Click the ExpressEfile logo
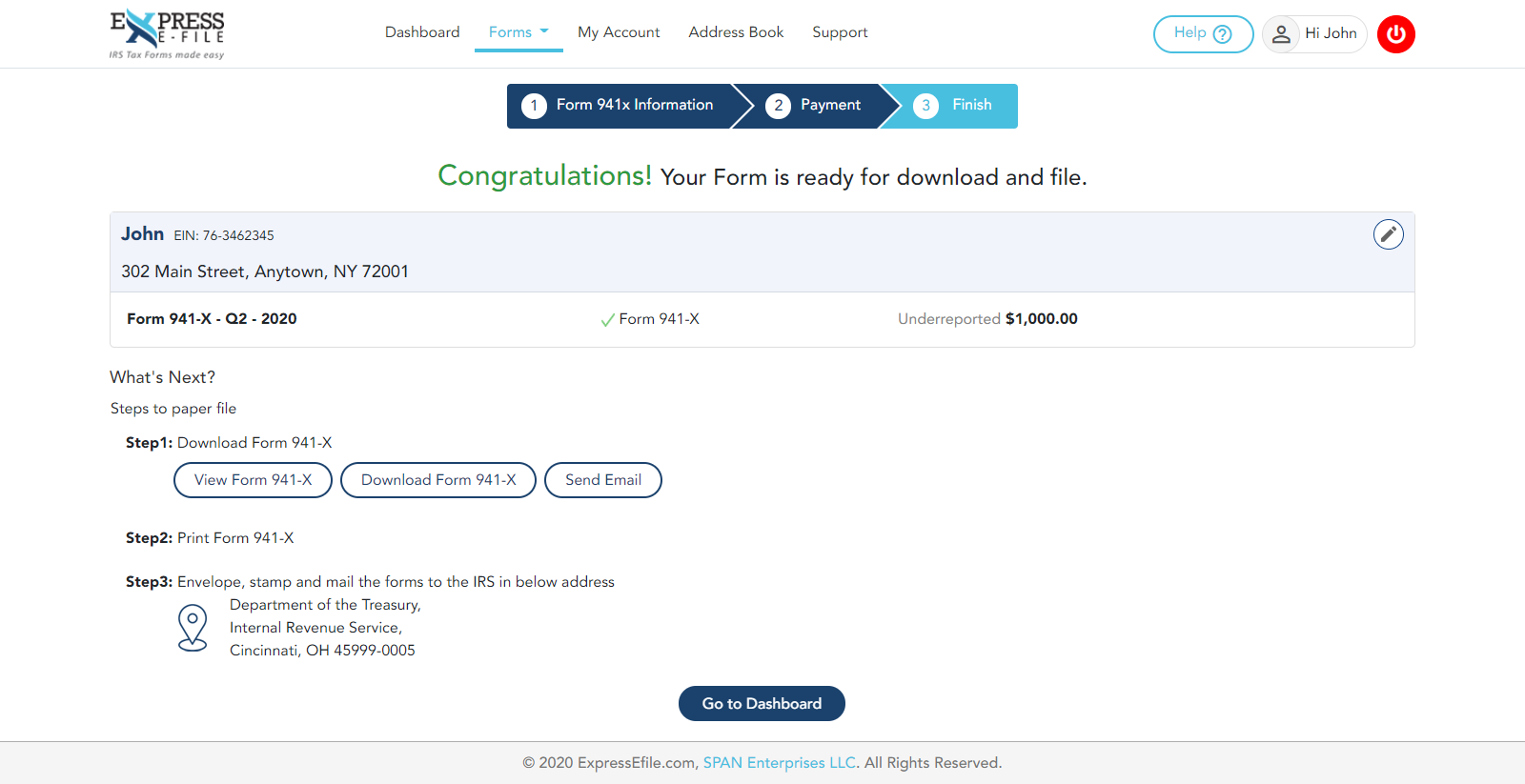1525x784 pixels. [167, 35]
